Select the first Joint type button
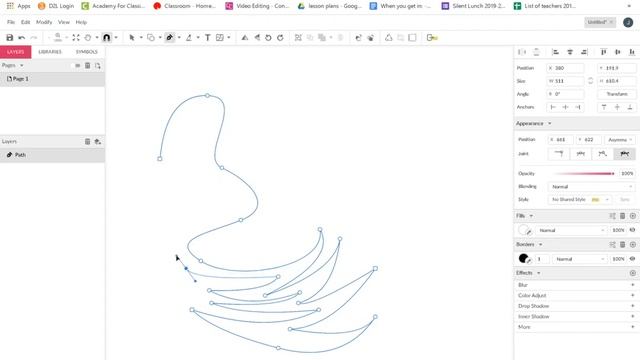 pos(559,154)
